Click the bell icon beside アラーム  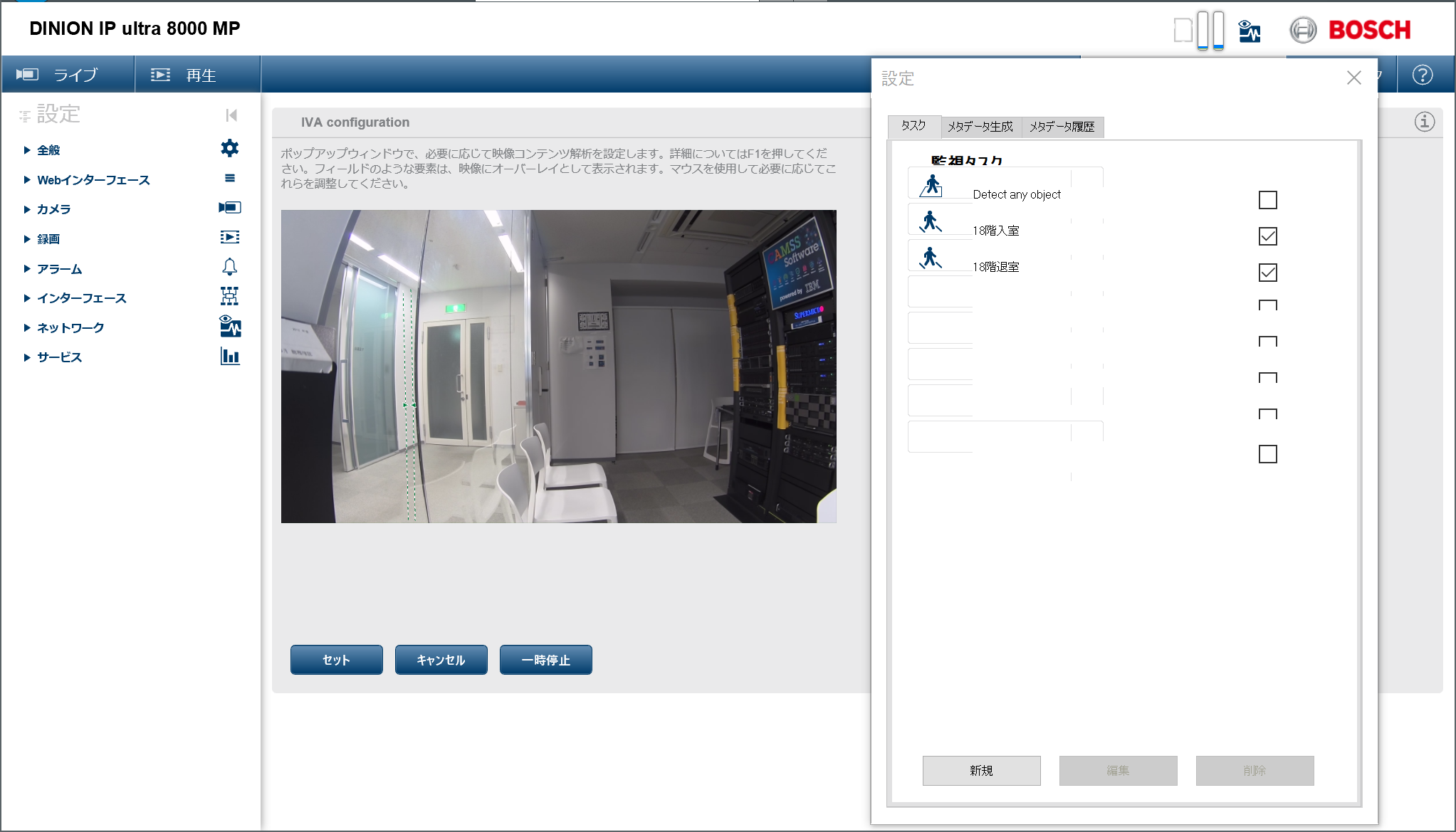229,267
